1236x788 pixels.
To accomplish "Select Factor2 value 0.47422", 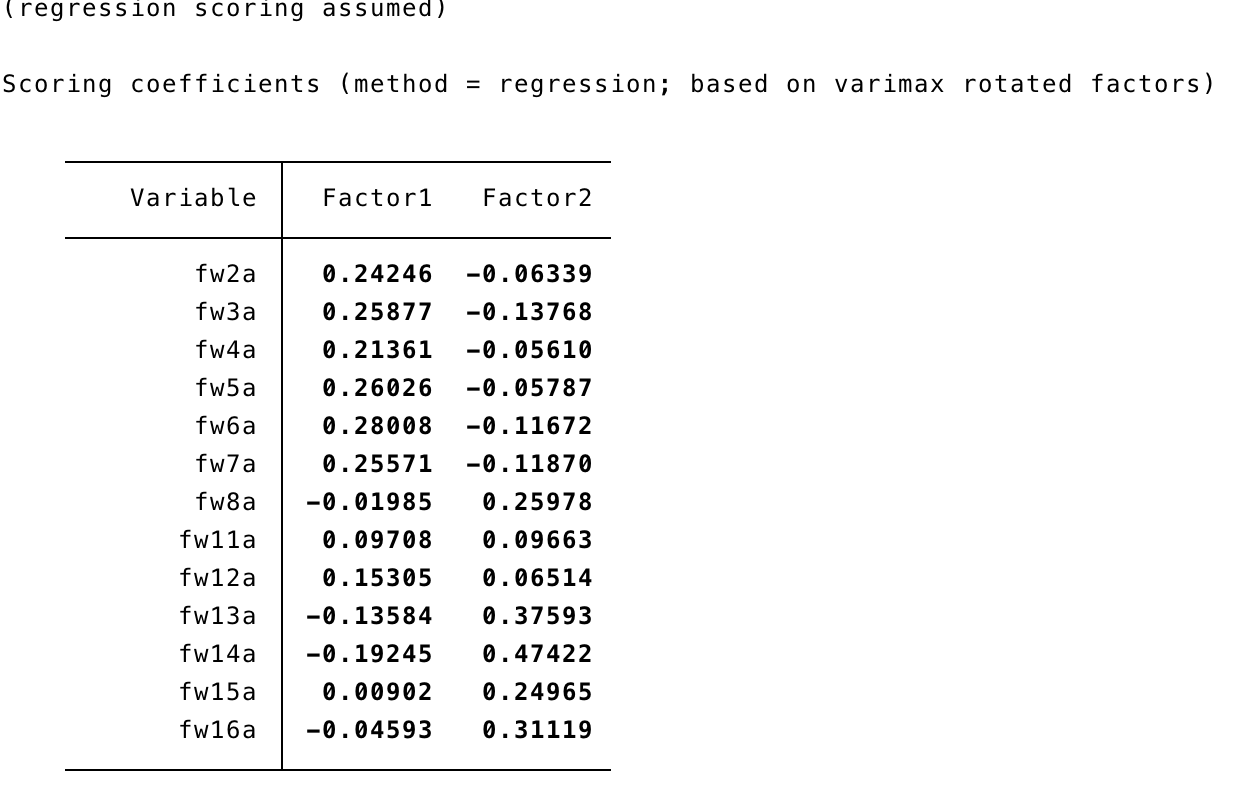I will pos(537,654).
